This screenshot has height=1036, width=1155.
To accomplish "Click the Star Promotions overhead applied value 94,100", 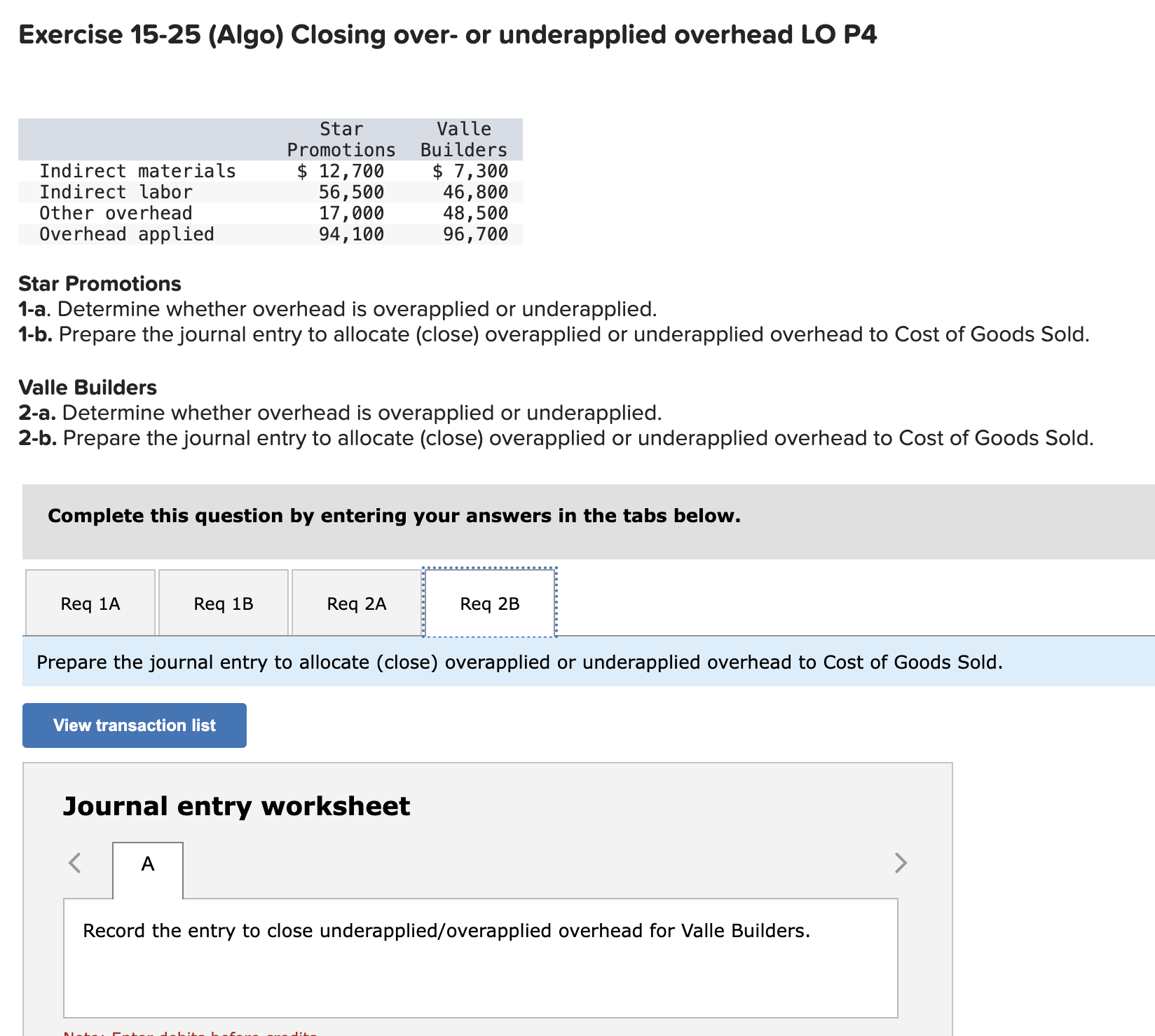I will point(351,234).
